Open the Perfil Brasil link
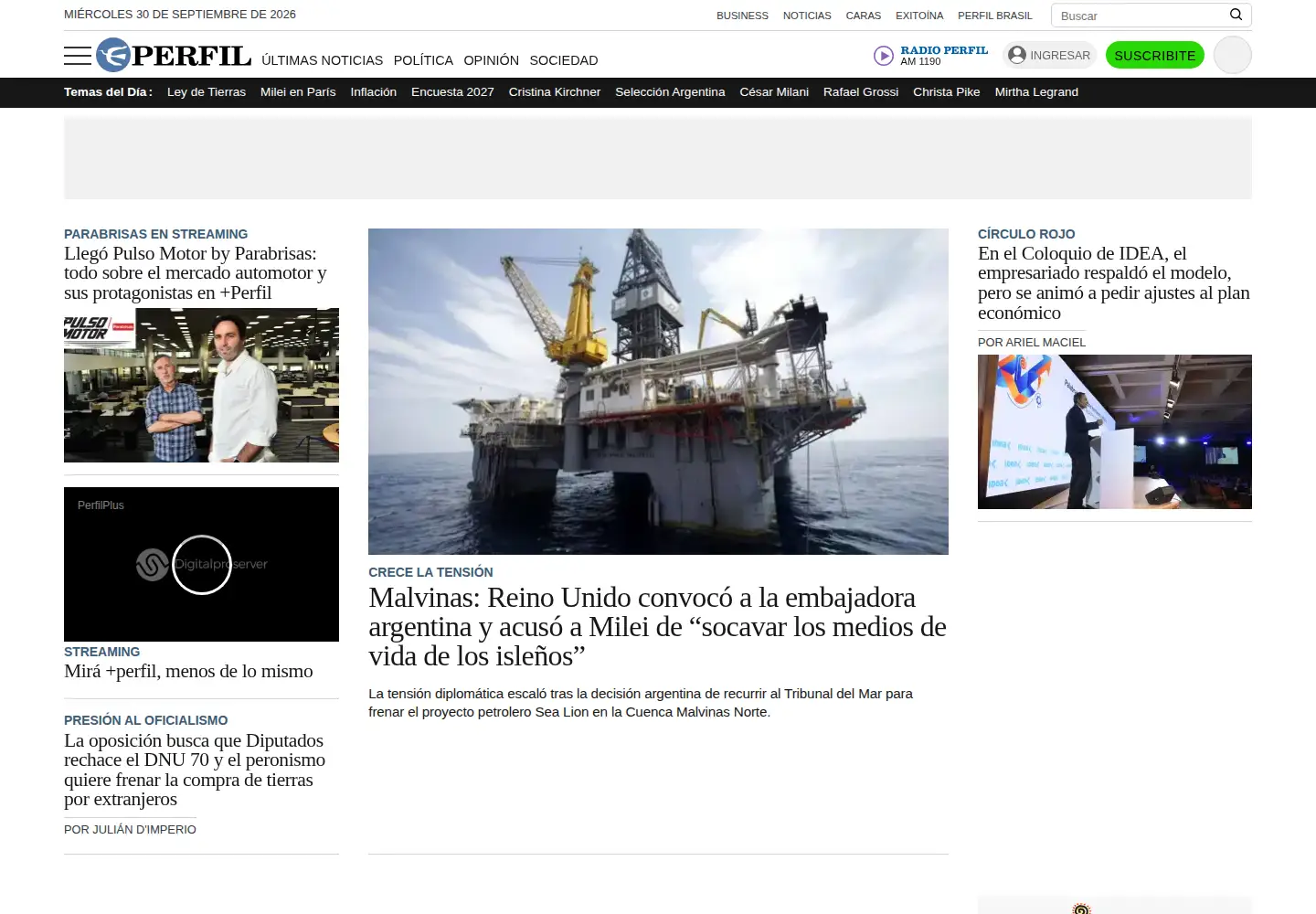This screenshot has width=1316, height=914. (995, 16)
